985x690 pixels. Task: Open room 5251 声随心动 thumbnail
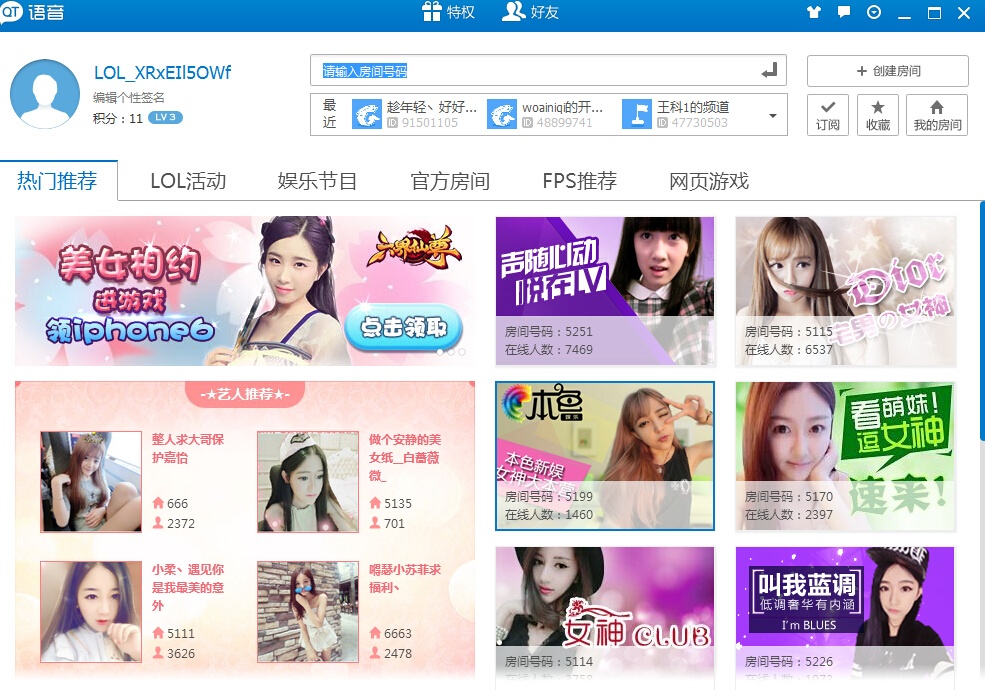(605, 291)
